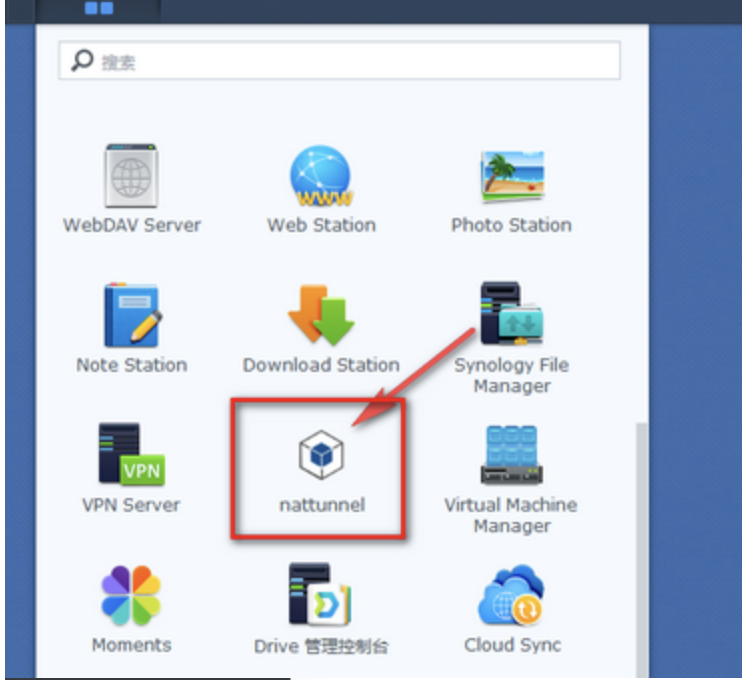The width and height of the screenshot is (742, 680).
Task: Click the 'WebDAV Server' label
Action: [132, 225]
